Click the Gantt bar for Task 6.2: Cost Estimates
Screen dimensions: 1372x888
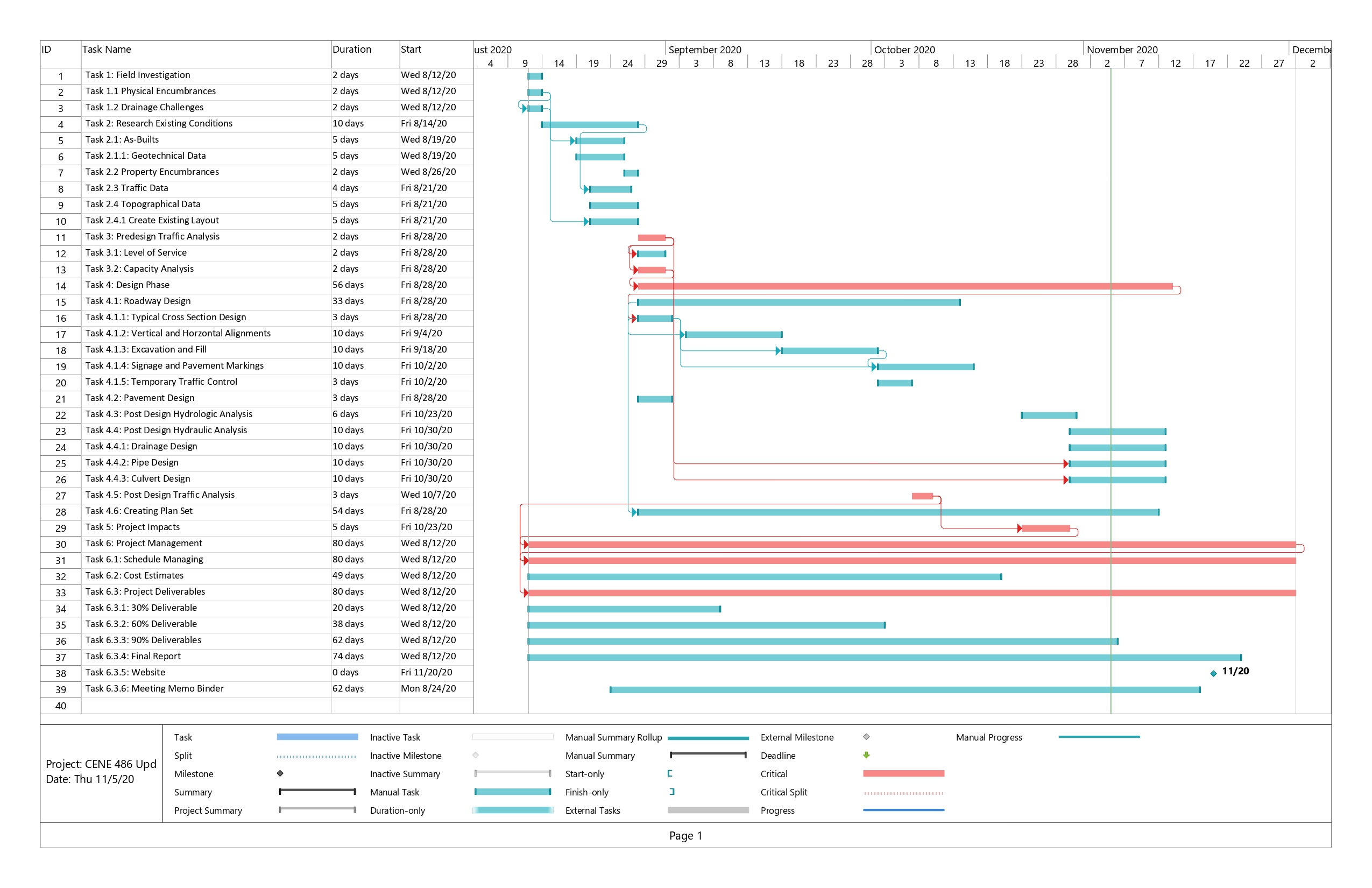[x=765, y=576]
